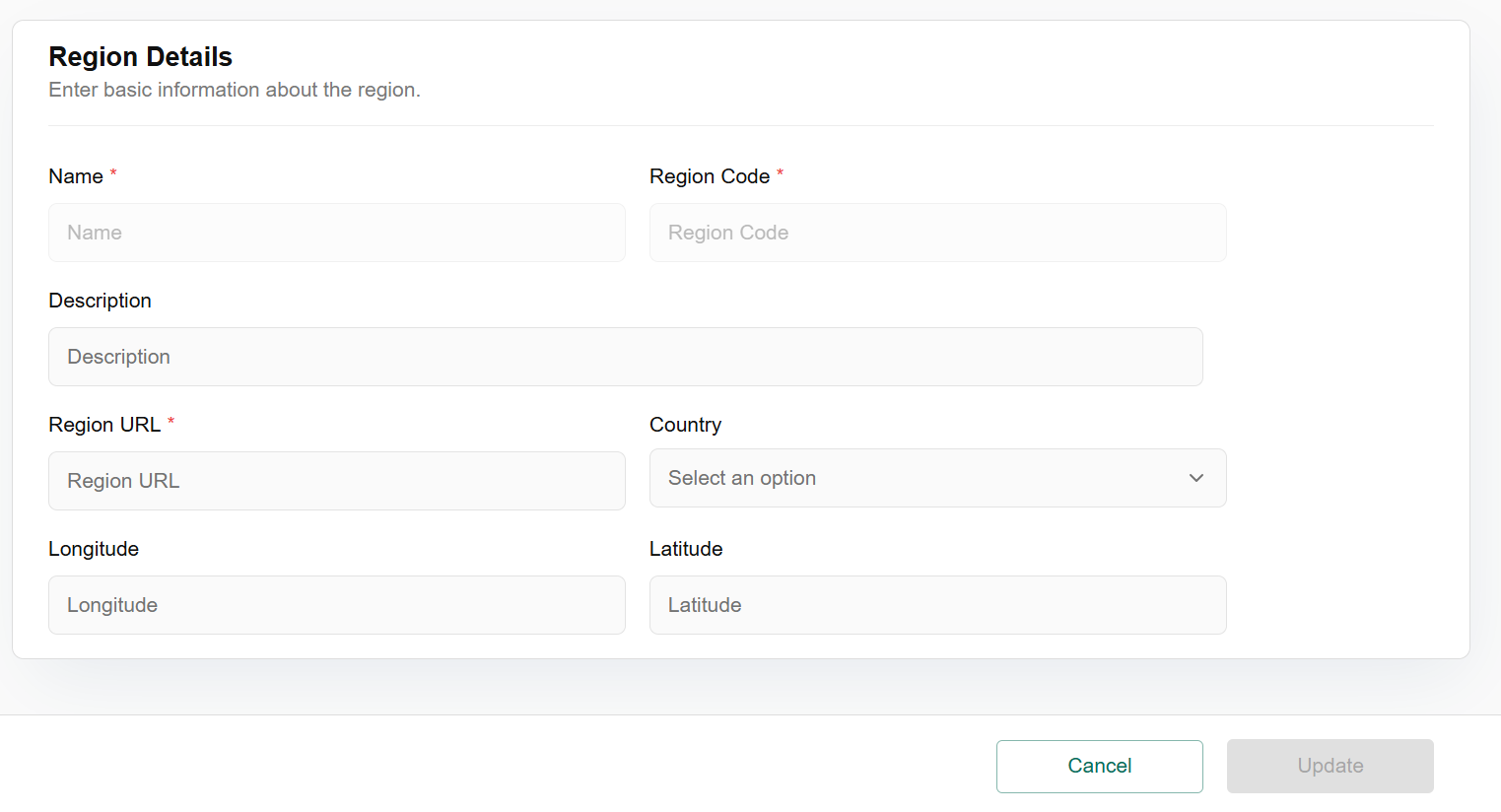This screenshot has height=812, width=1501.
Task: Select the Description input field
Action: (625, 357)
